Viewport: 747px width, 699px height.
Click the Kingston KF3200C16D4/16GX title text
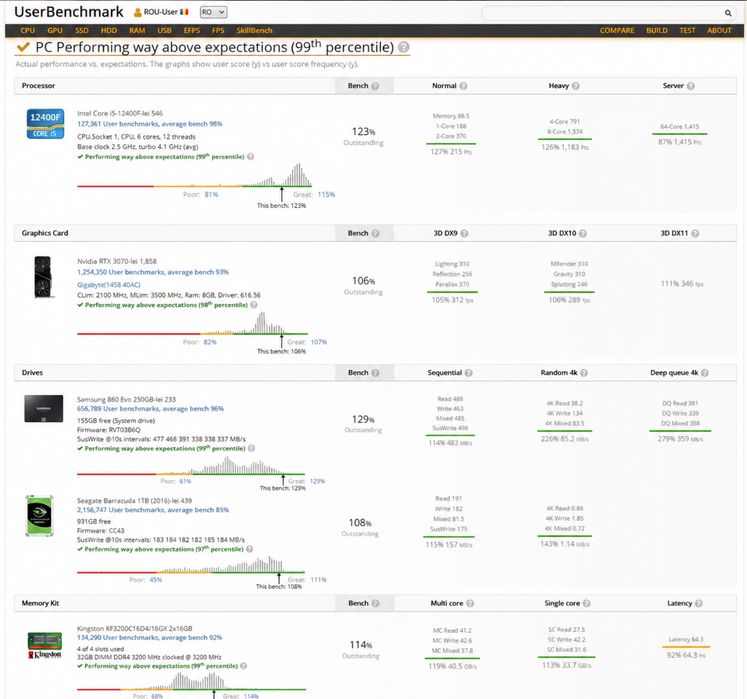pyautogui.click(x=134, y=628)
